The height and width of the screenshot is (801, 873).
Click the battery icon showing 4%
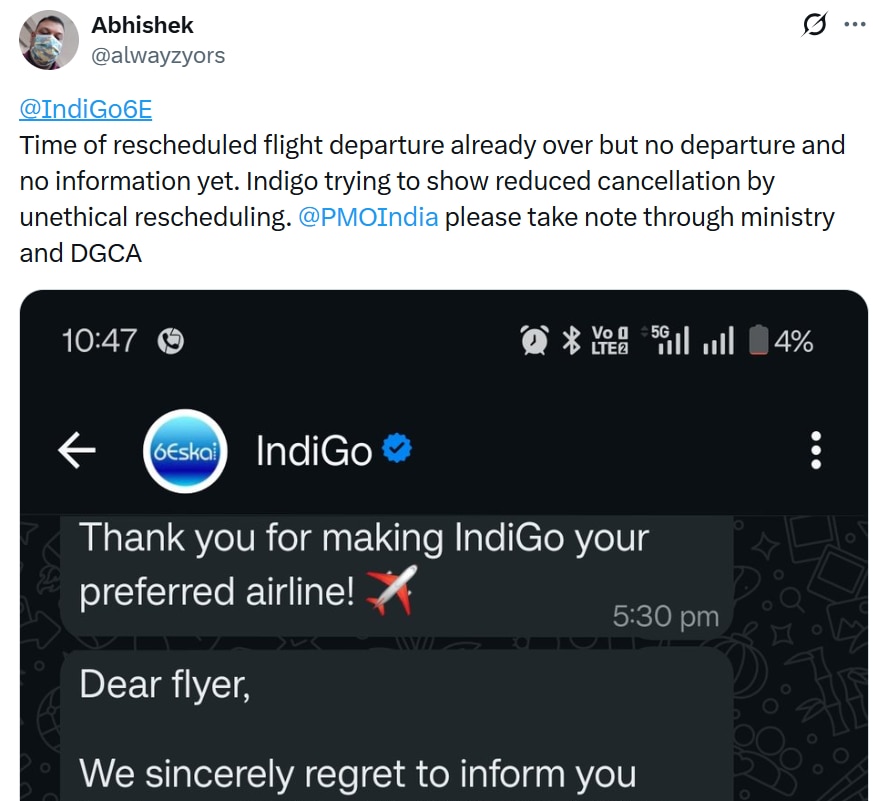[x=759, y=341]
